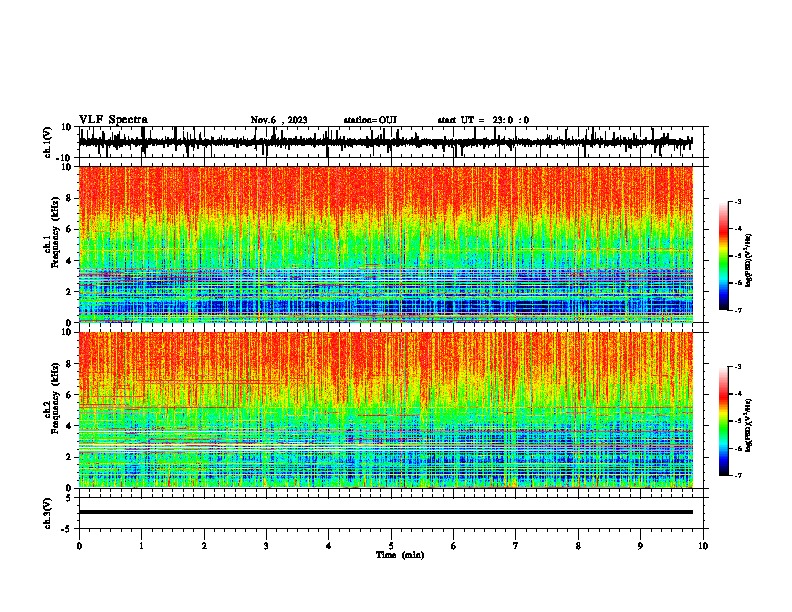Click time axis tick label 4
This screenshot has height=612, width=792.
(x=329, y=546)
